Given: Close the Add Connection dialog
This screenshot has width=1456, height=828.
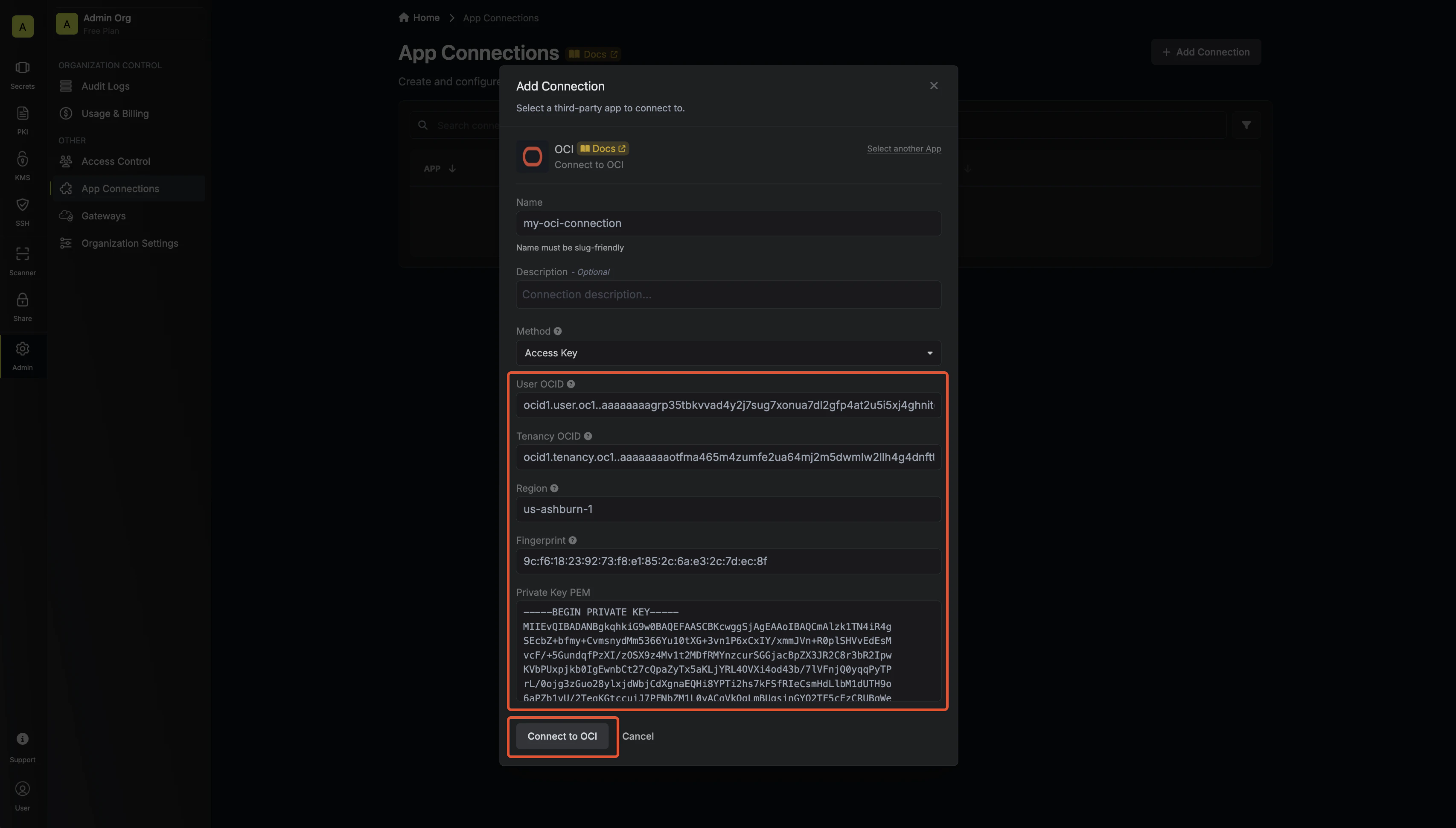Looking at the screenshot, I should [x=934, y=85].
